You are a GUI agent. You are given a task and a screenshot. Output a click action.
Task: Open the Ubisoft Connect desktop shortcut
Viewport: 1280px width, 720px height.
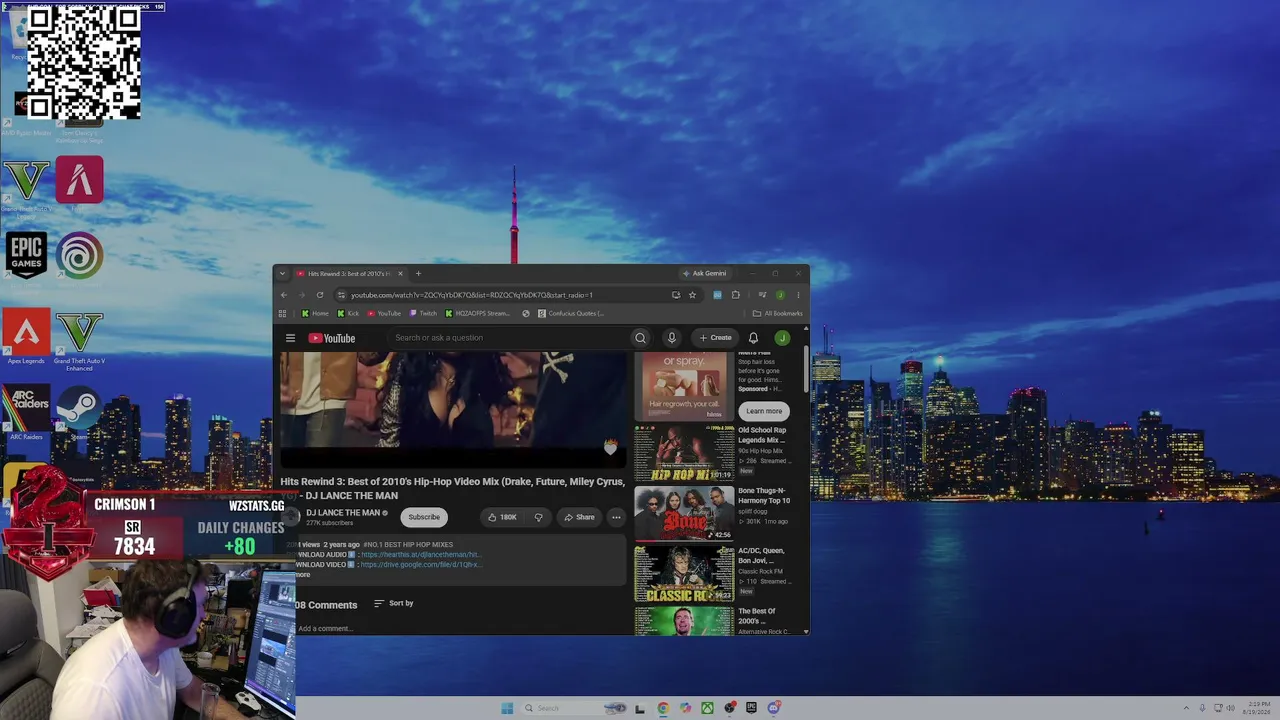79,256
